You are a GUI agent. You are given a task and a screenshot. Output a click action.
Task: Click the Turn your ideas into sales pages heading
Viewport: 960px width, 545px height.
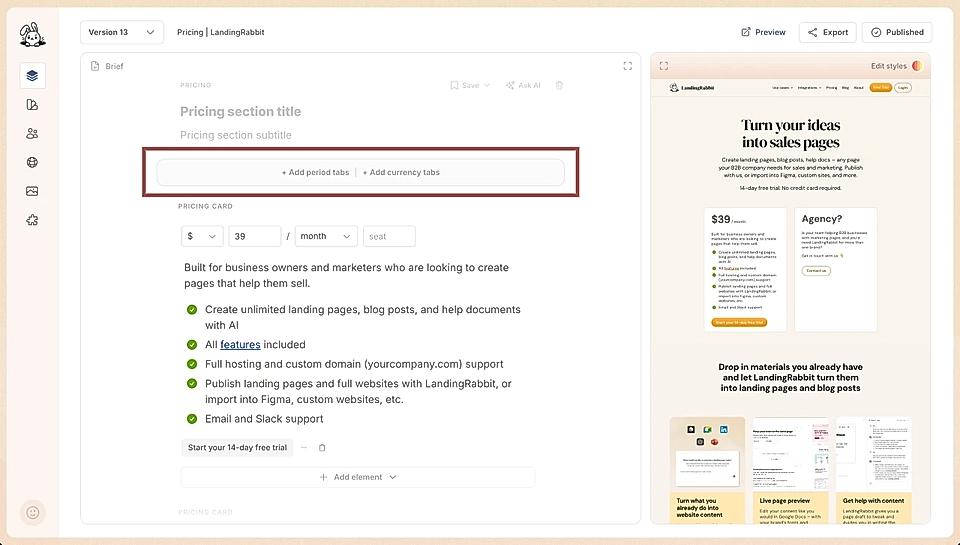(790, 133)
